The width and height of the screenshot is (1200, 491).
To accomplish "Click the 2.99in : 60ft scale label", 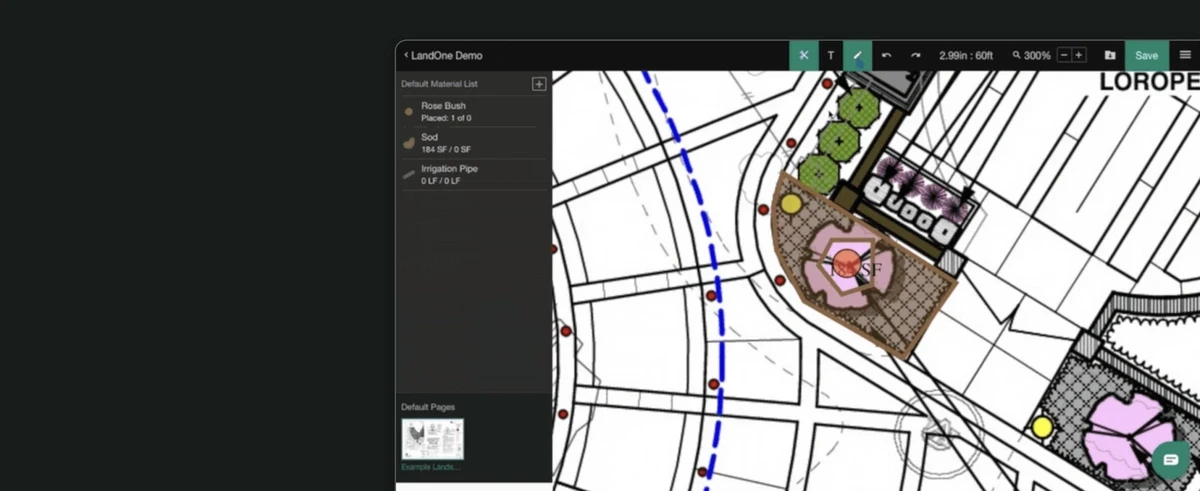I will coord(966,56).
